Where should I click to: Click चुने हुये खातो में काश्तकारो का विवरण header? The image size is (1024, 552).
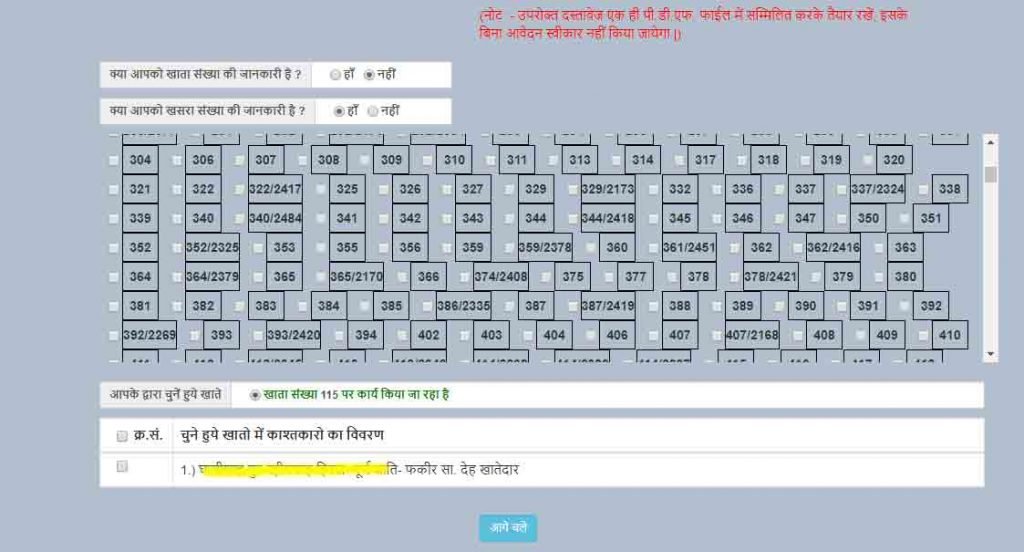pyautogui.click(x=282, y=435)
